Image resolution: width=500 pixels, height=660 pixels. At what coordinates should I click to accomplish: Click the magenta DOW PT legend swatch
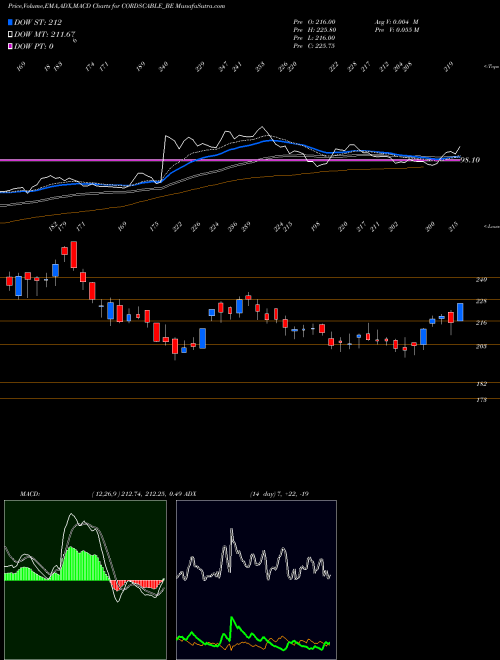11,46
